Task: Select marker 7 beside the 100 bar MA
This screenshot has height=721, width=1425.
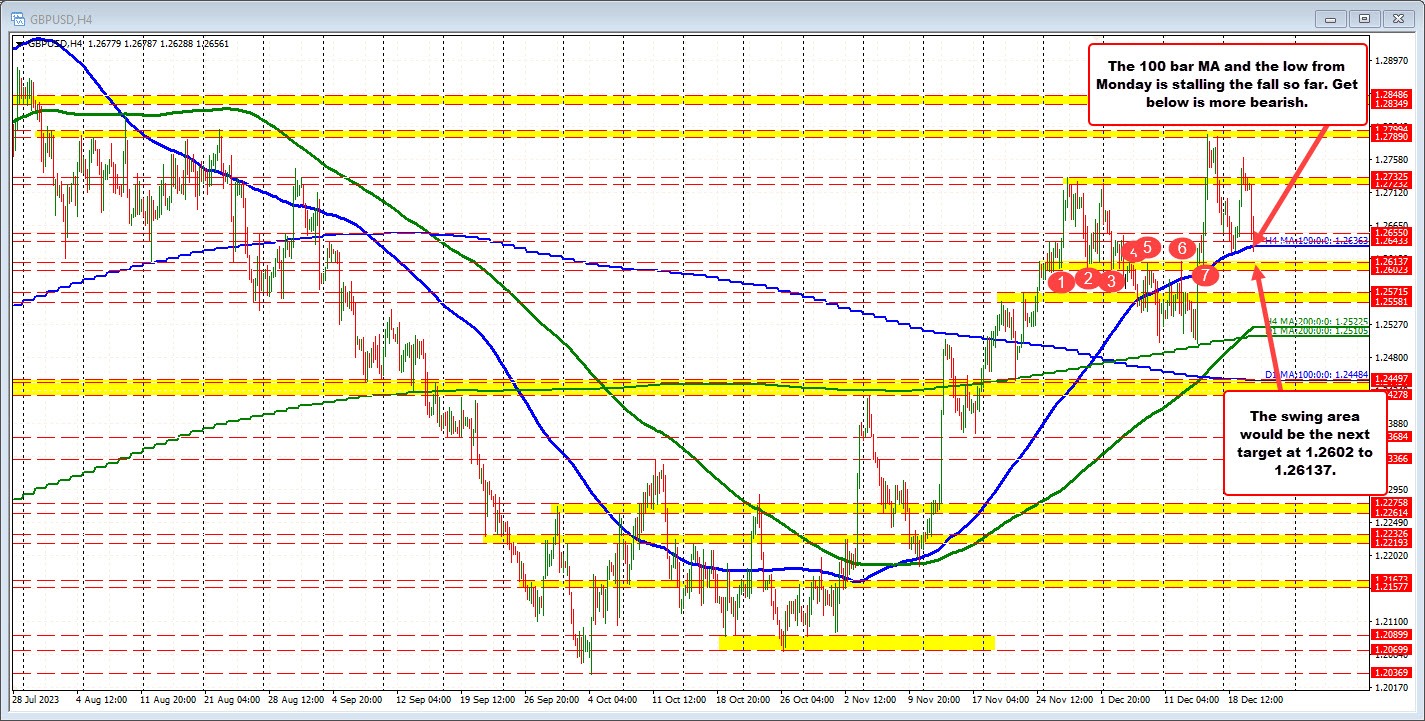Action: pyautogui.click(x=1206, y=275)
